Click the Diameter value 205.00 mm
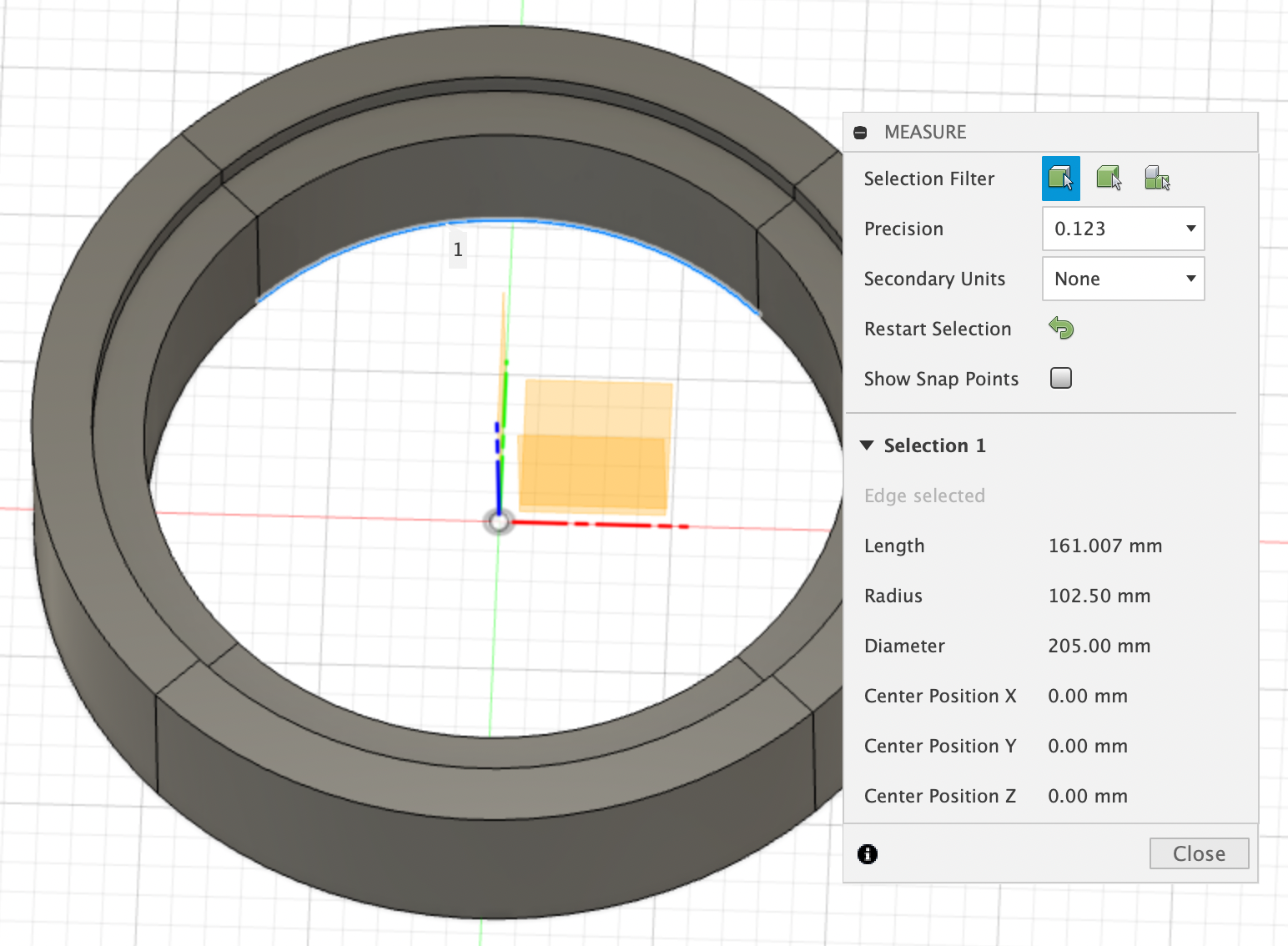This screenshot has width=1288, height=946. pyautogui.click(x=1099, y=646)
